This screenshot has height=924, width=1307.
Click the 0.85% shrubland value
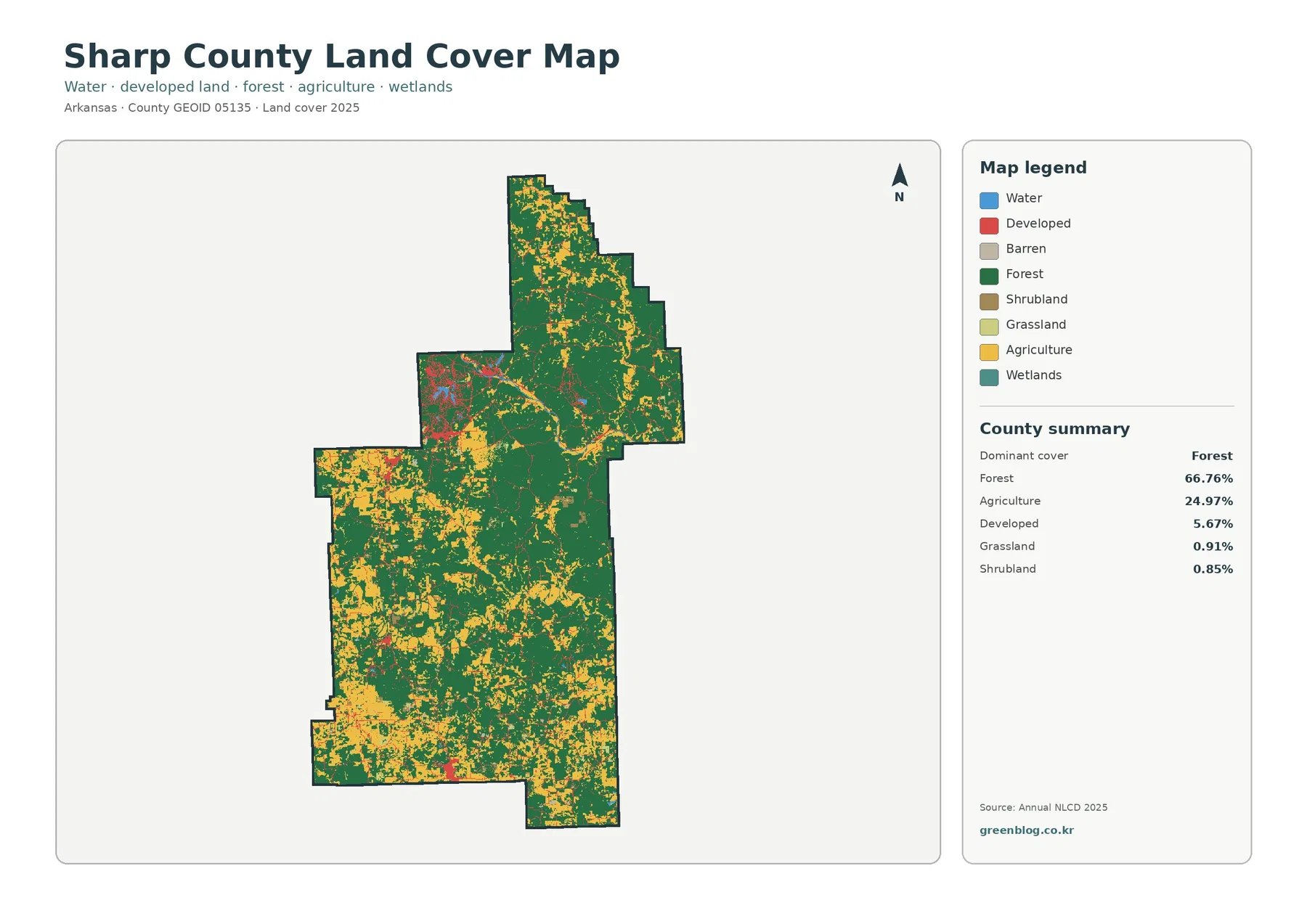pos(1213,568)
